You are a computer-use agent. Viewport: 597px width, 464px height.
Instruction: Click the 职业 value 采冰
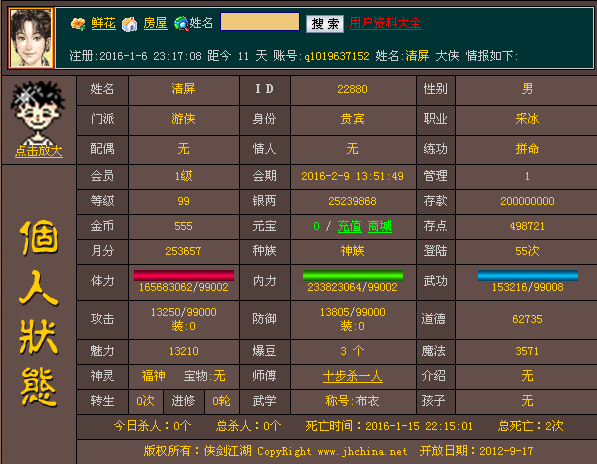pyautogui.click(x=527, y=119)
